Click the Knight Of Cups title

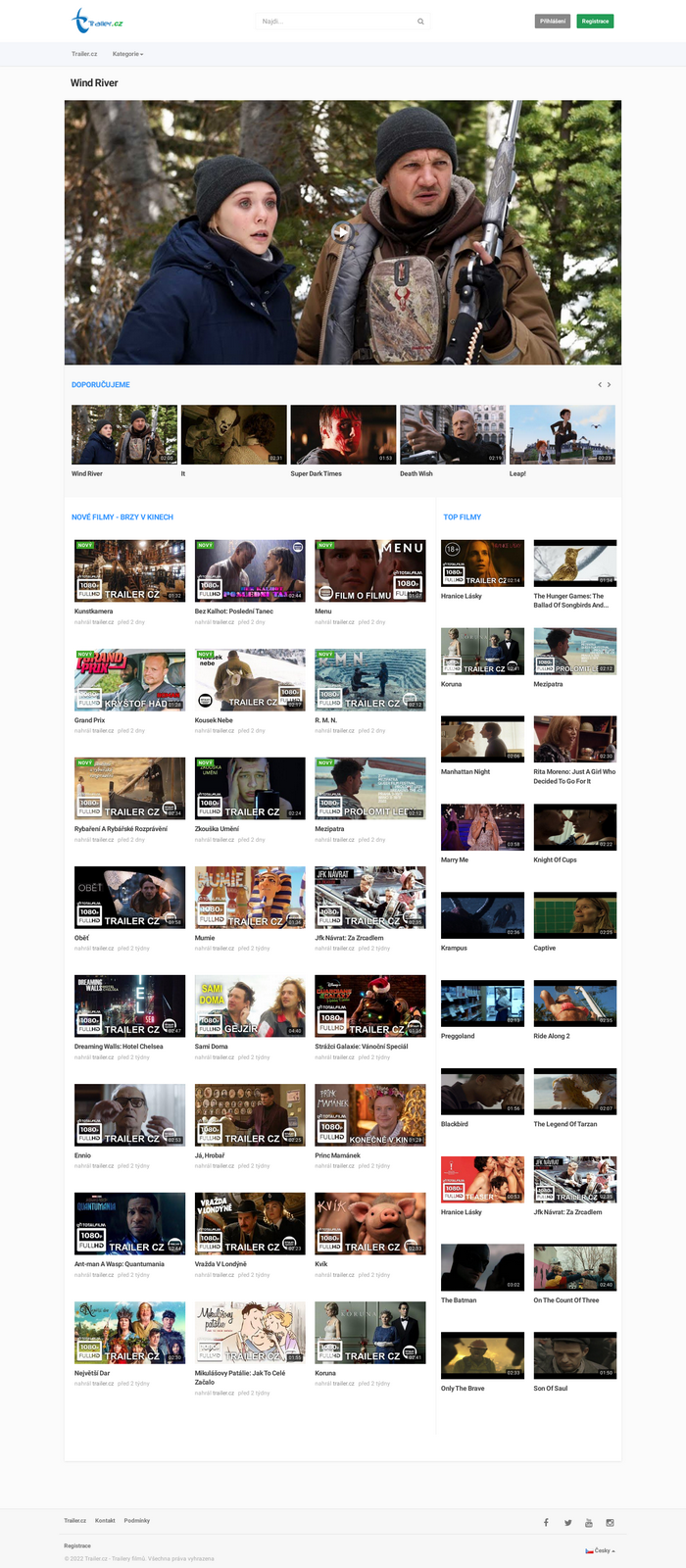[555, 859]
